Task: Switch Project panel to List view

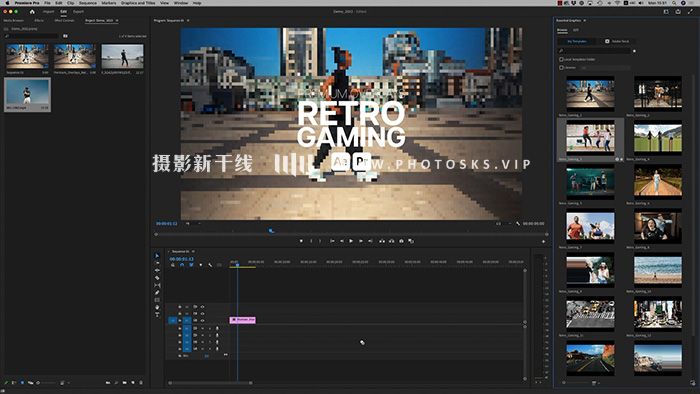Action: 14,382
